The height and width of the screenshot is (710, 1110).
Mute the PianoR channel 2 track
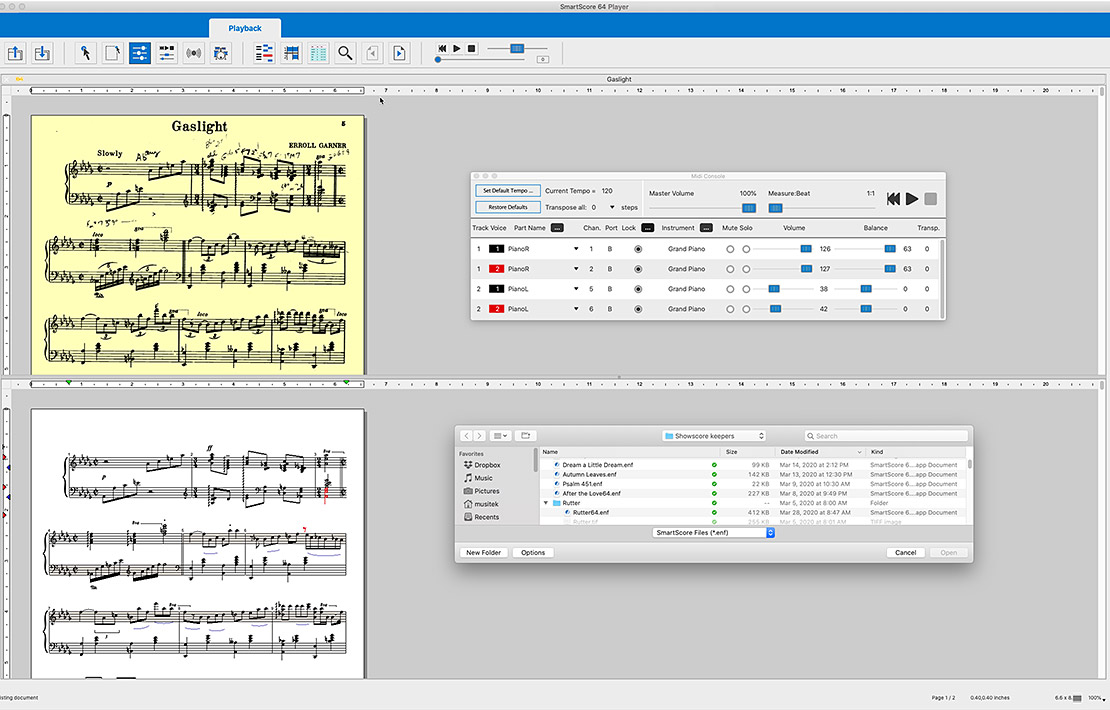[730, 269]
